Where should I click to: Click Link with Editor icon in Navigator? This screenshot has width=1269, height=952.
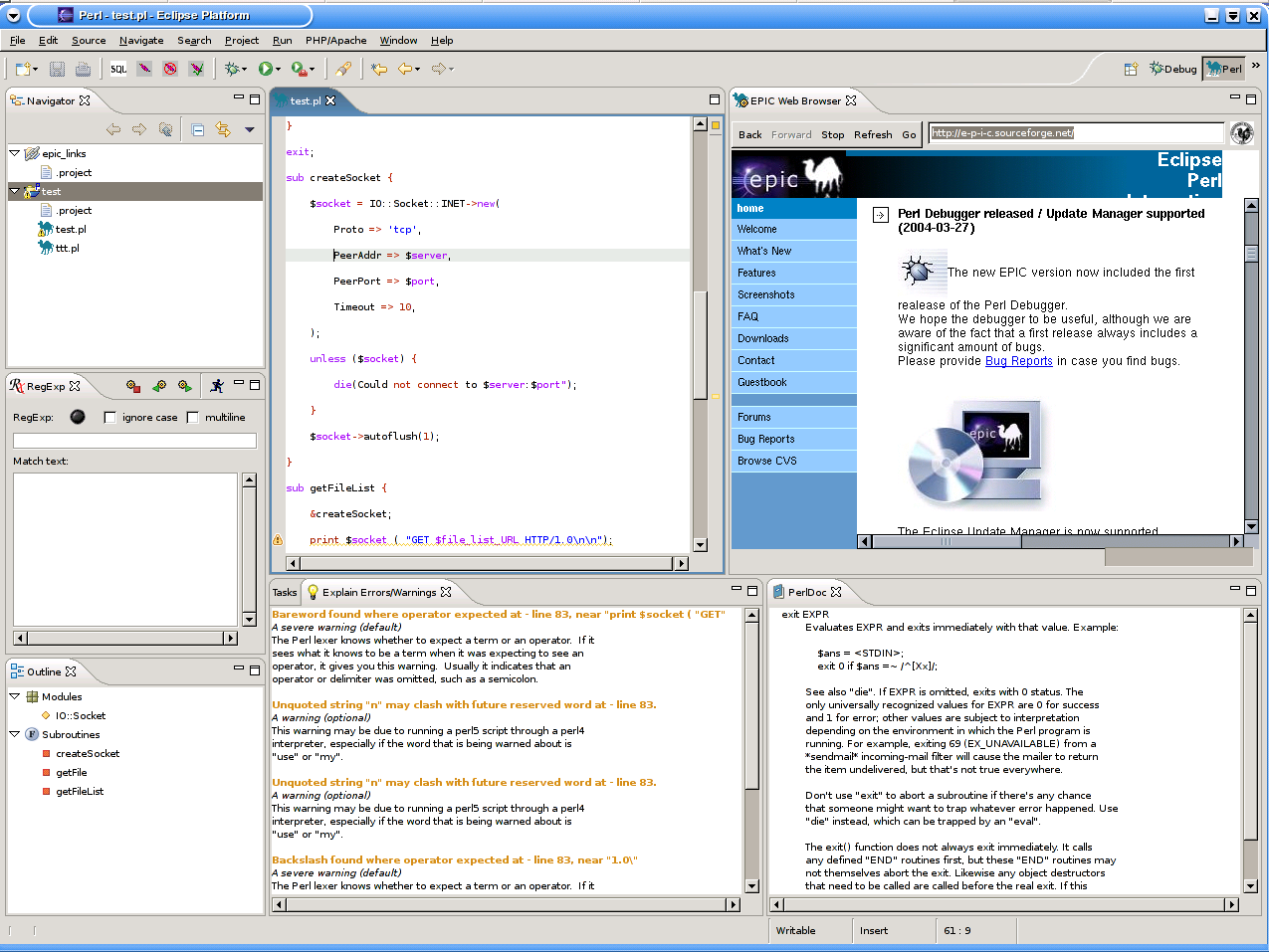pyautogui.click(x=222, y=129)
